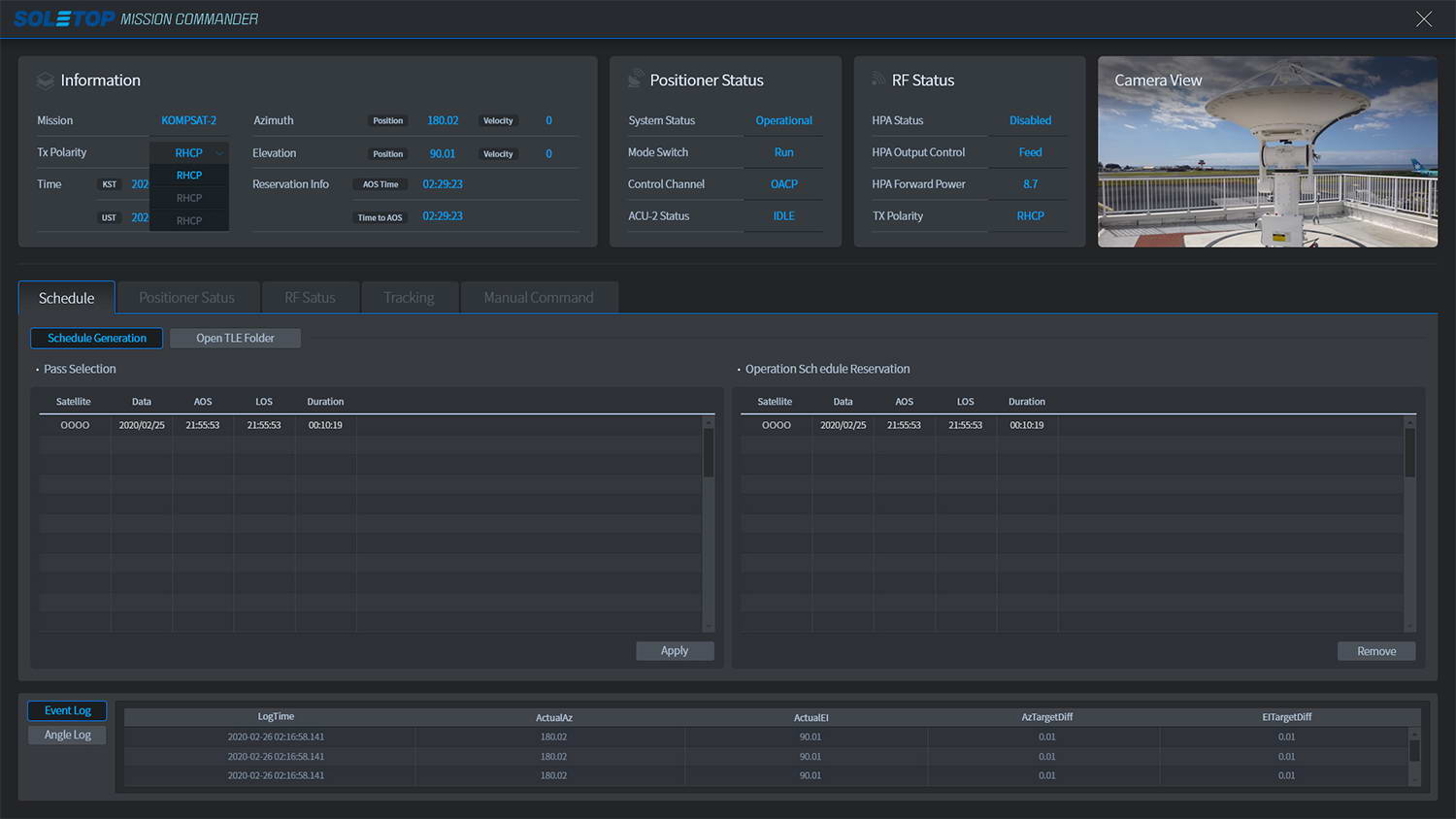1456x819 pixels.
Task: Click 2020/02/25 date in Pass Selection table
Action: tap(142, 425)
